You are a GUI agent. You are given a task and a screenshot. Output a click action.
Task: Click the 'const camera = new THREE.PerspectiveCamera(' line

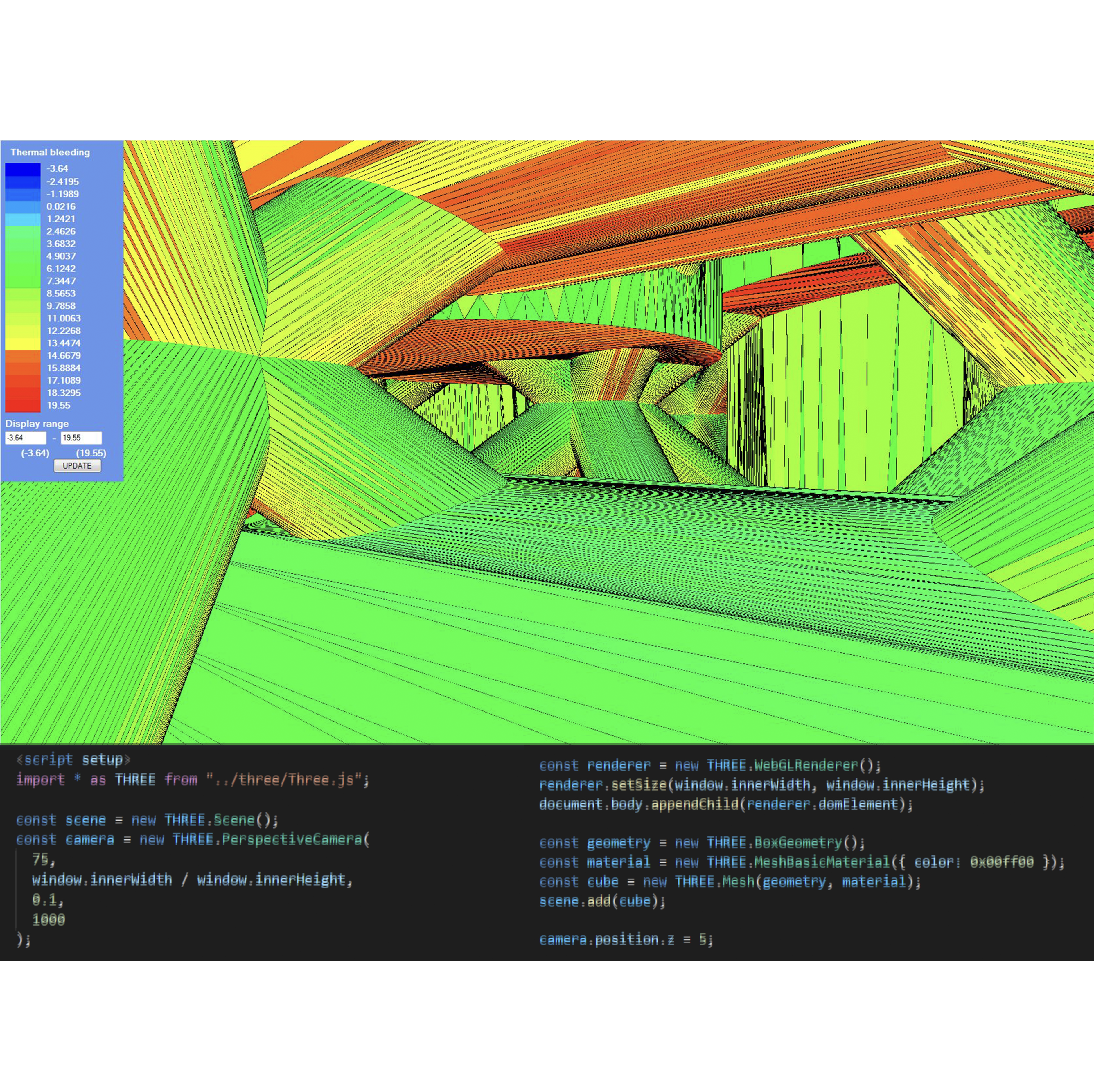[x=193, y=839]
